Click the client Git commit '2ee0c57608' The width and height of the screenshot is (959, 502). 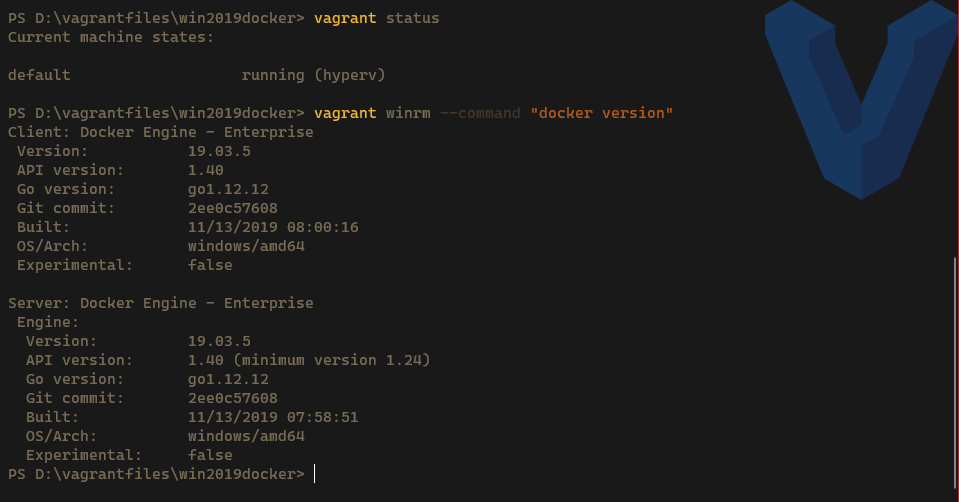tap(233, 208)
